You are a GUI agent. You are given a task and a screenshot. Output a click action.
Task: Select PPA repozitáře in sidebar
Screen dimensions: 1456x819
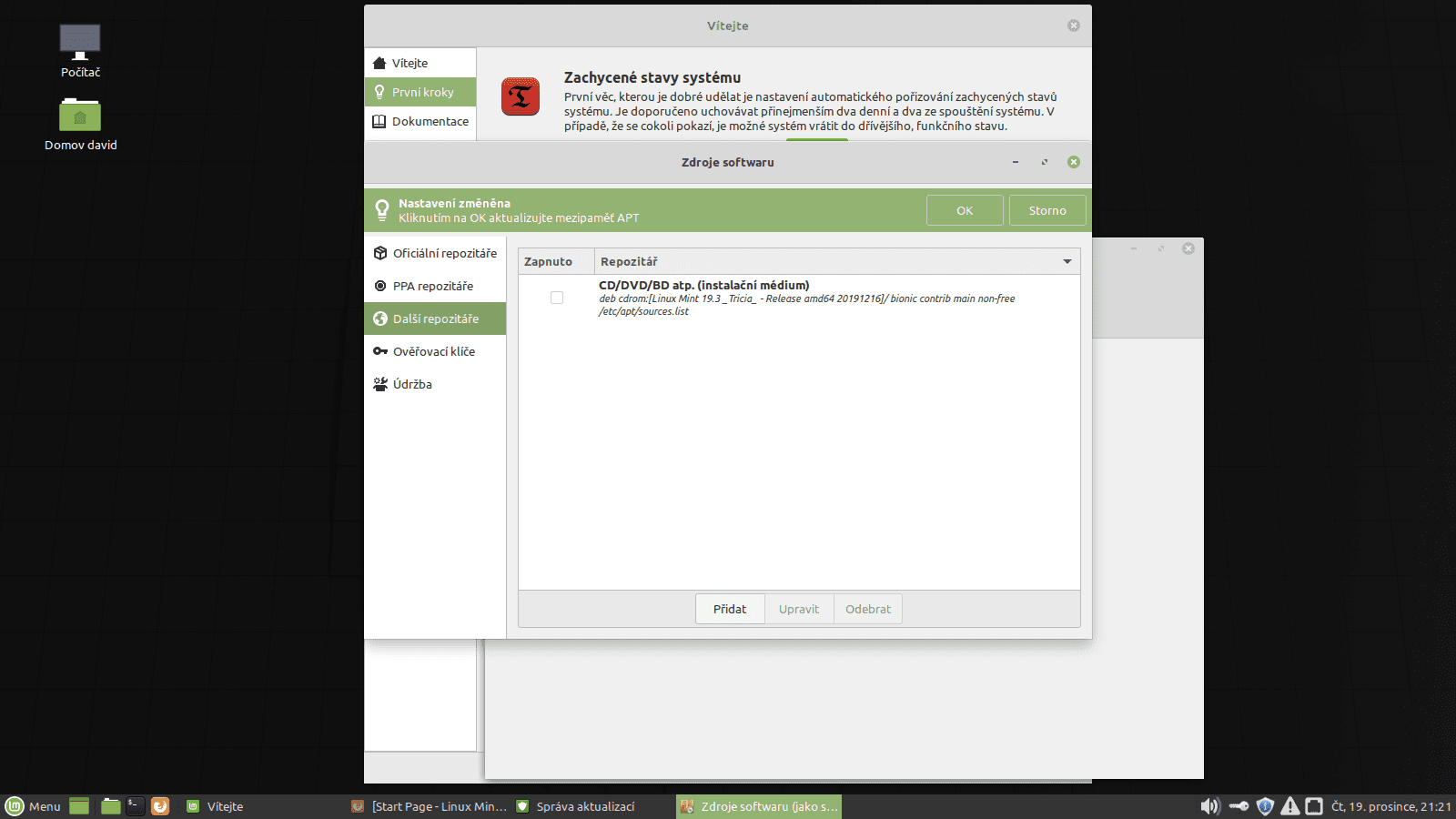[433, 286]
